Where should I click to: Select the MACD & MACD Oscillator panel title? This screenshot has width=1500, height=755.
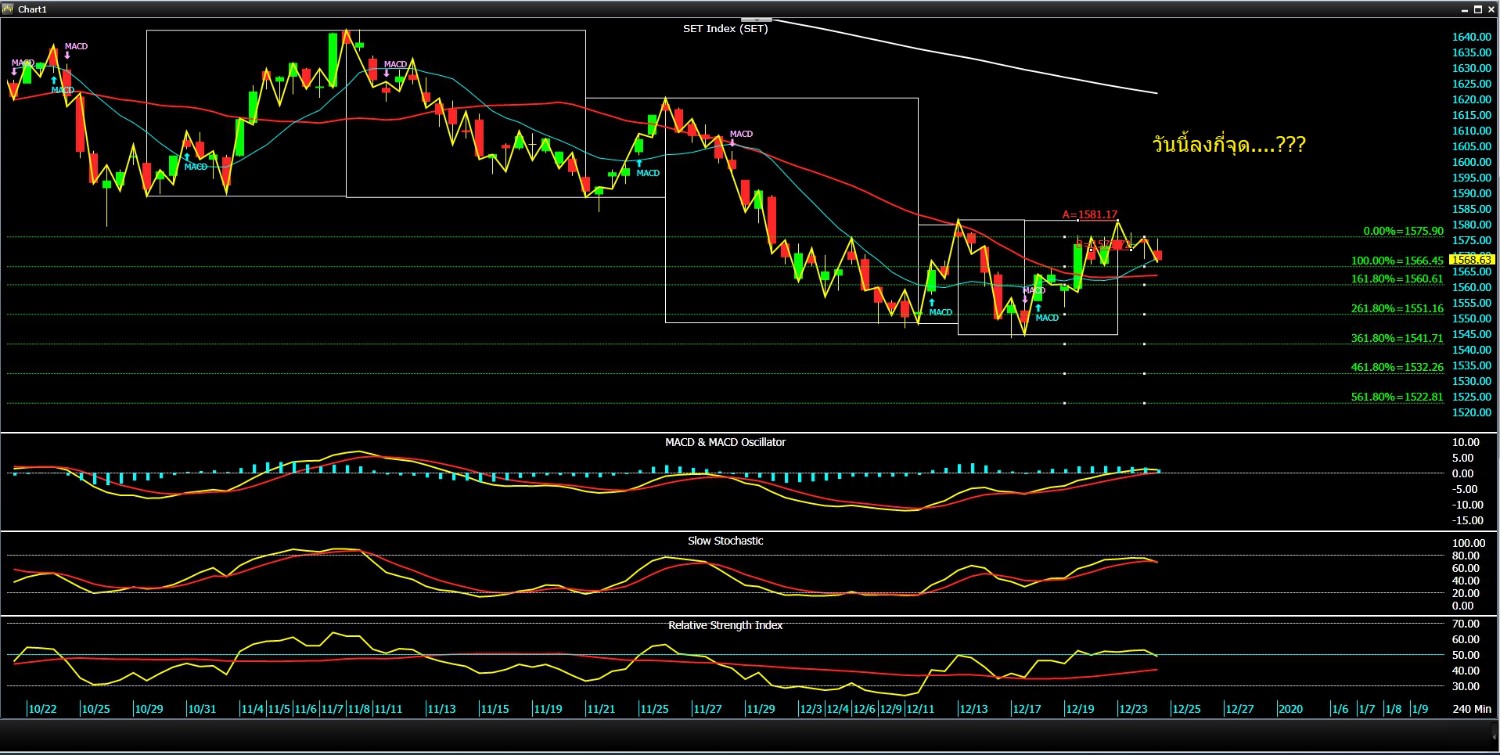click(x=725, y=442)
